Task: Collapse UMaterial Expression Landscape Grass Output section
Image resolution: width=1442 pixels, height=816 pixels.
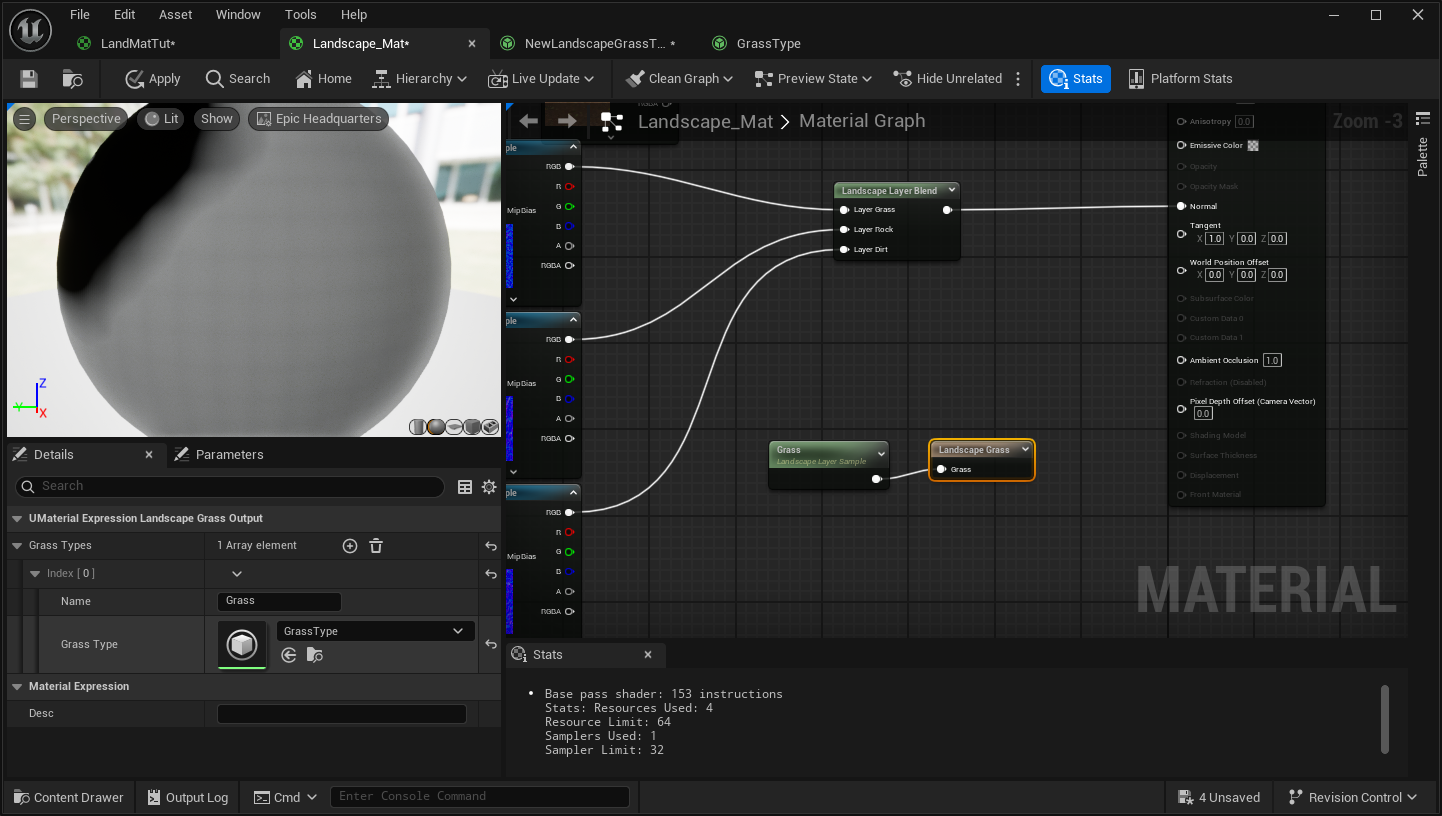Action: click(x=17, y=519)
